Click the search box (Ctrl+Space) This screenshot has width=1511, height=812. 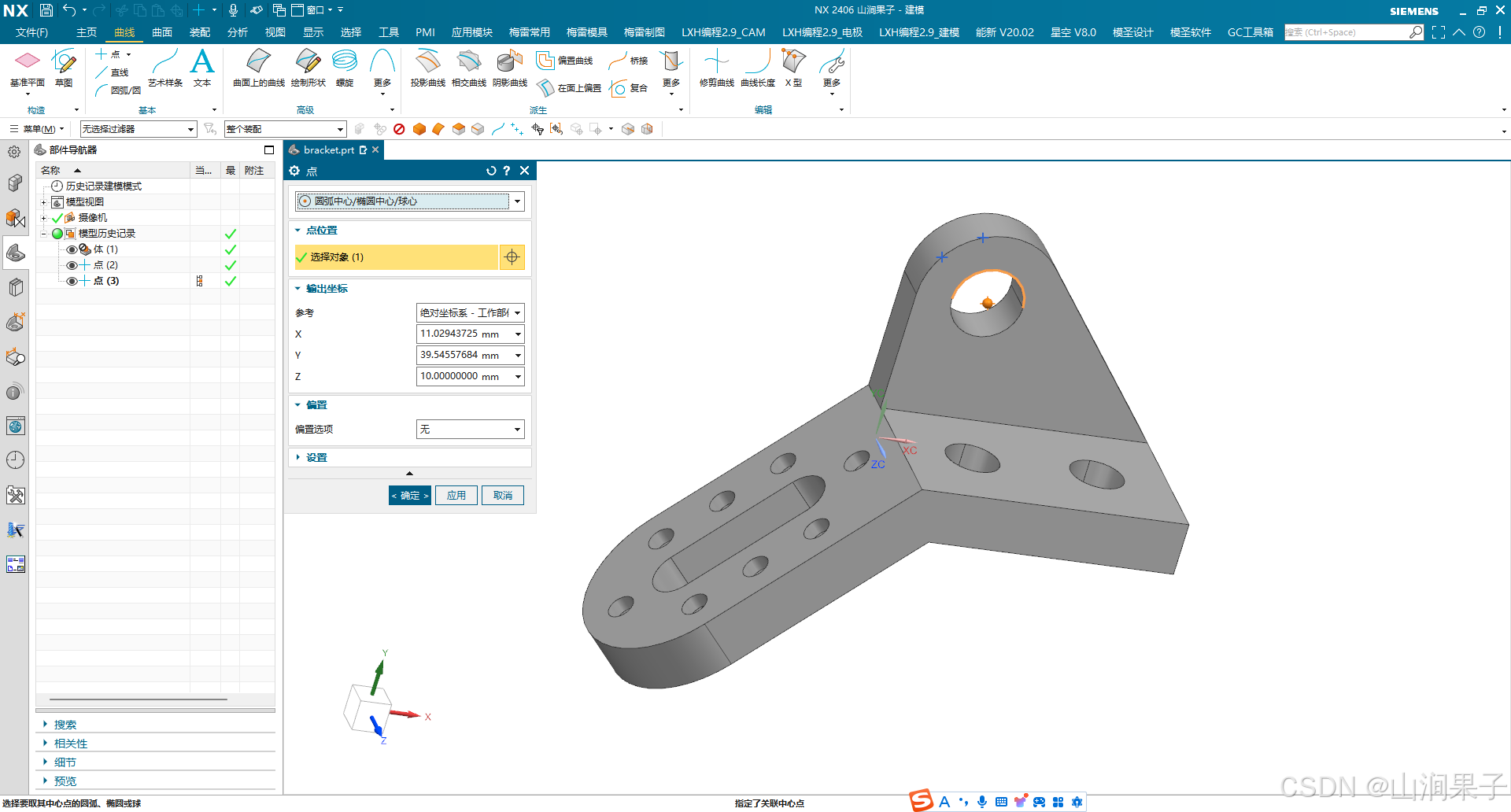pyautogui.click(x=1347, y=32)
